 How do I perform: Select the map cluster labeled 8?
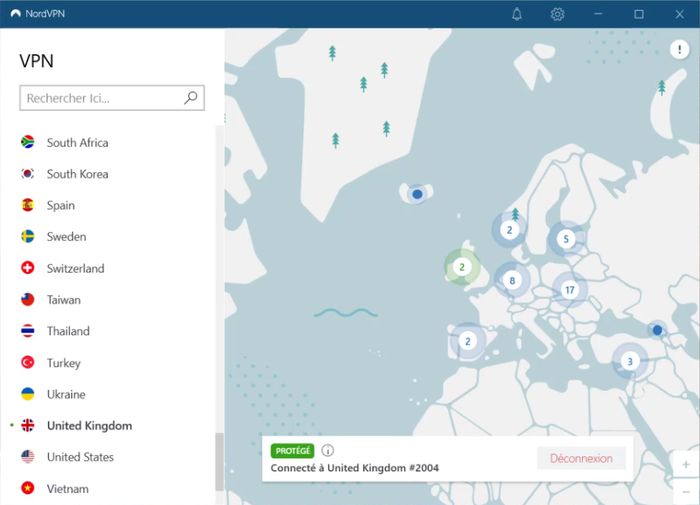(512, 280)
